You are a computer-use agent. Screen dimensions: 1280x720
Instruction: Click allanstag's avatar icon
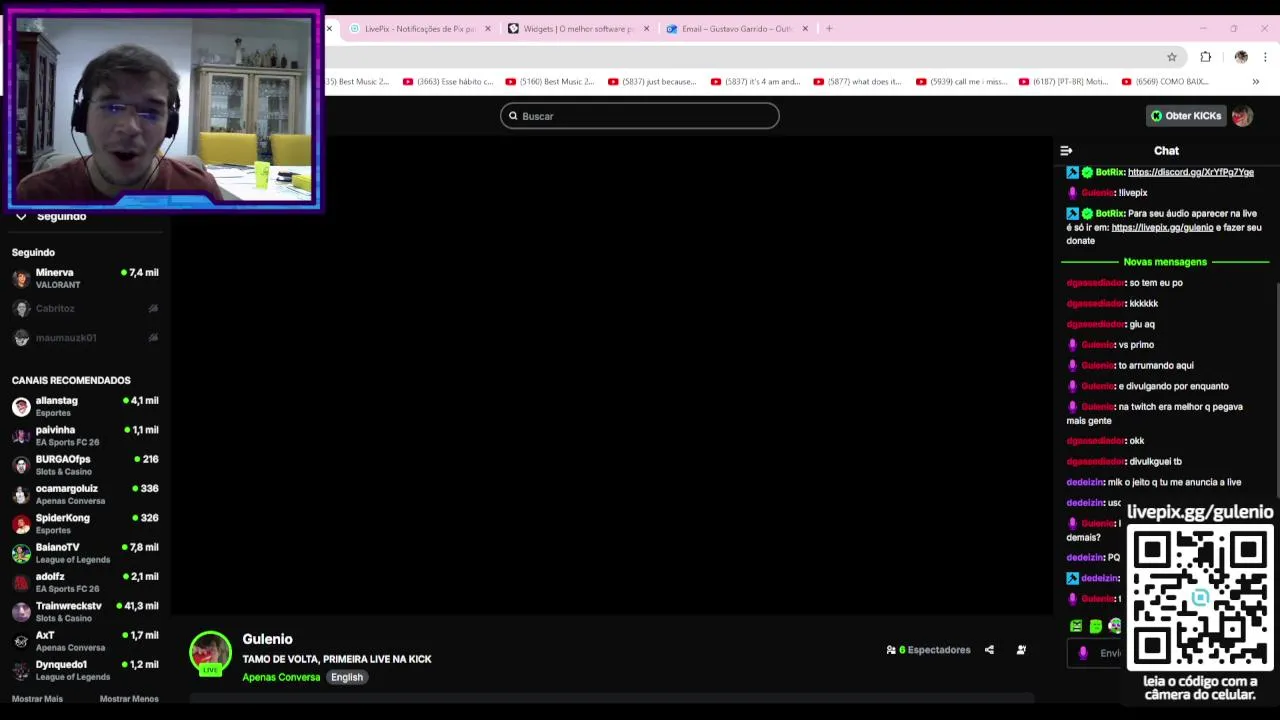click(x=21, y=406)
